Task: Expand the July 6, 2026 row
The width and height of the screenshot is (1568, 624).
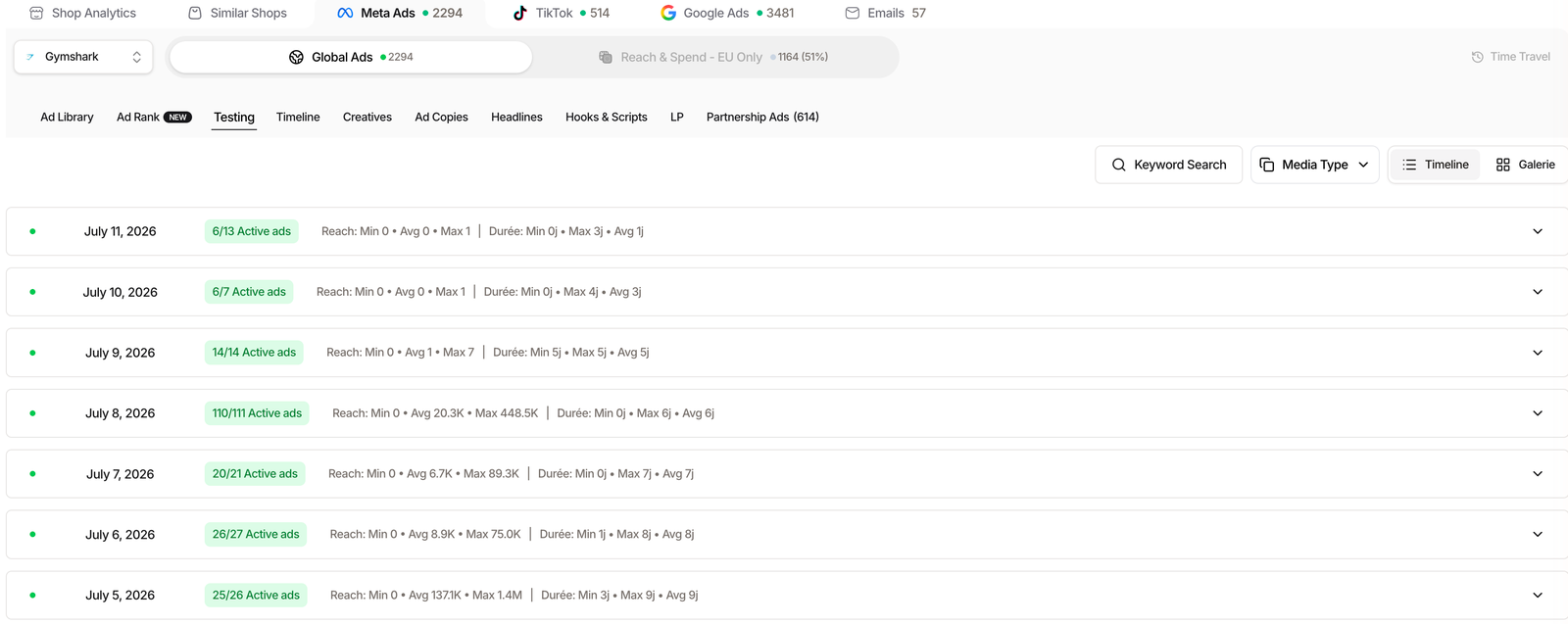Action: tap(1538, 535)
